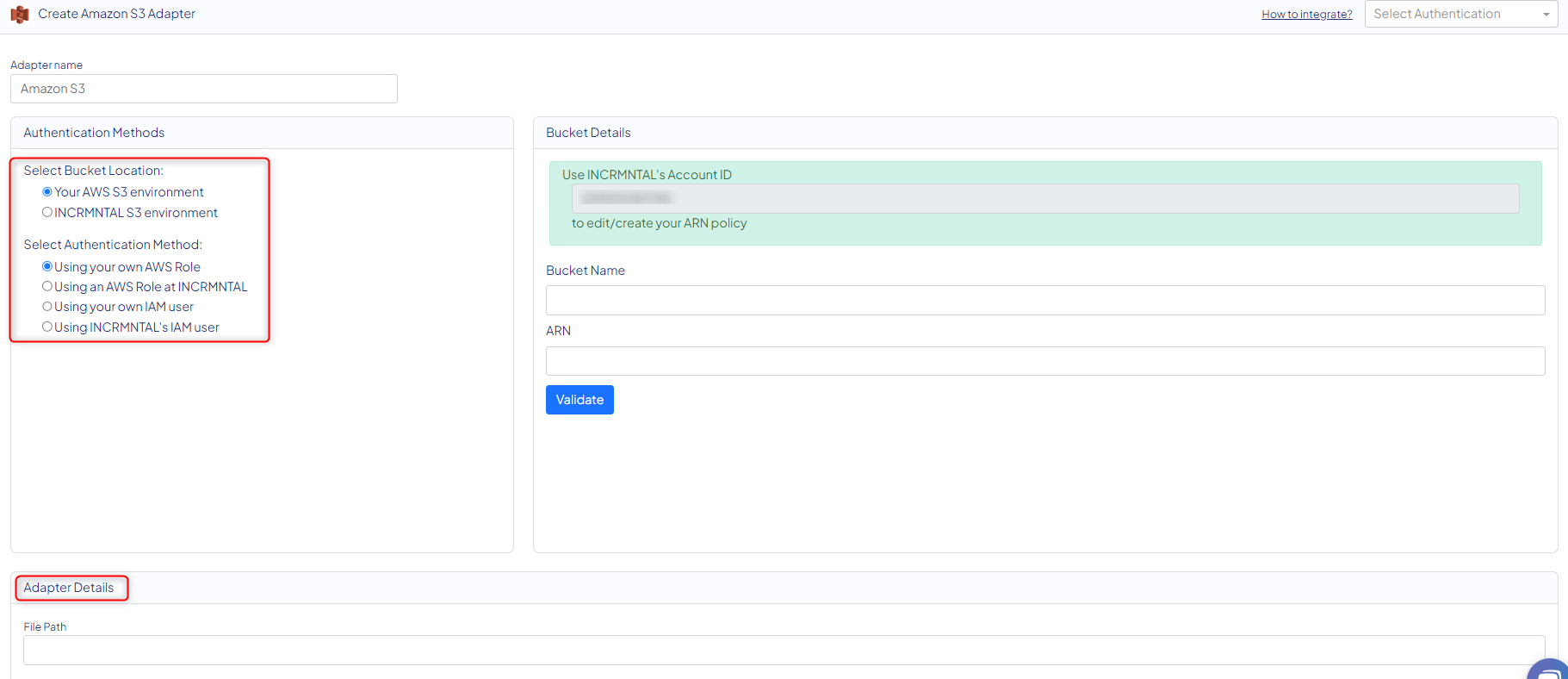Image resolution: width=1568 pixels, height=679 pixels.
Task: Click the INCRMNTAL Account ID field
Action: 1044,199
